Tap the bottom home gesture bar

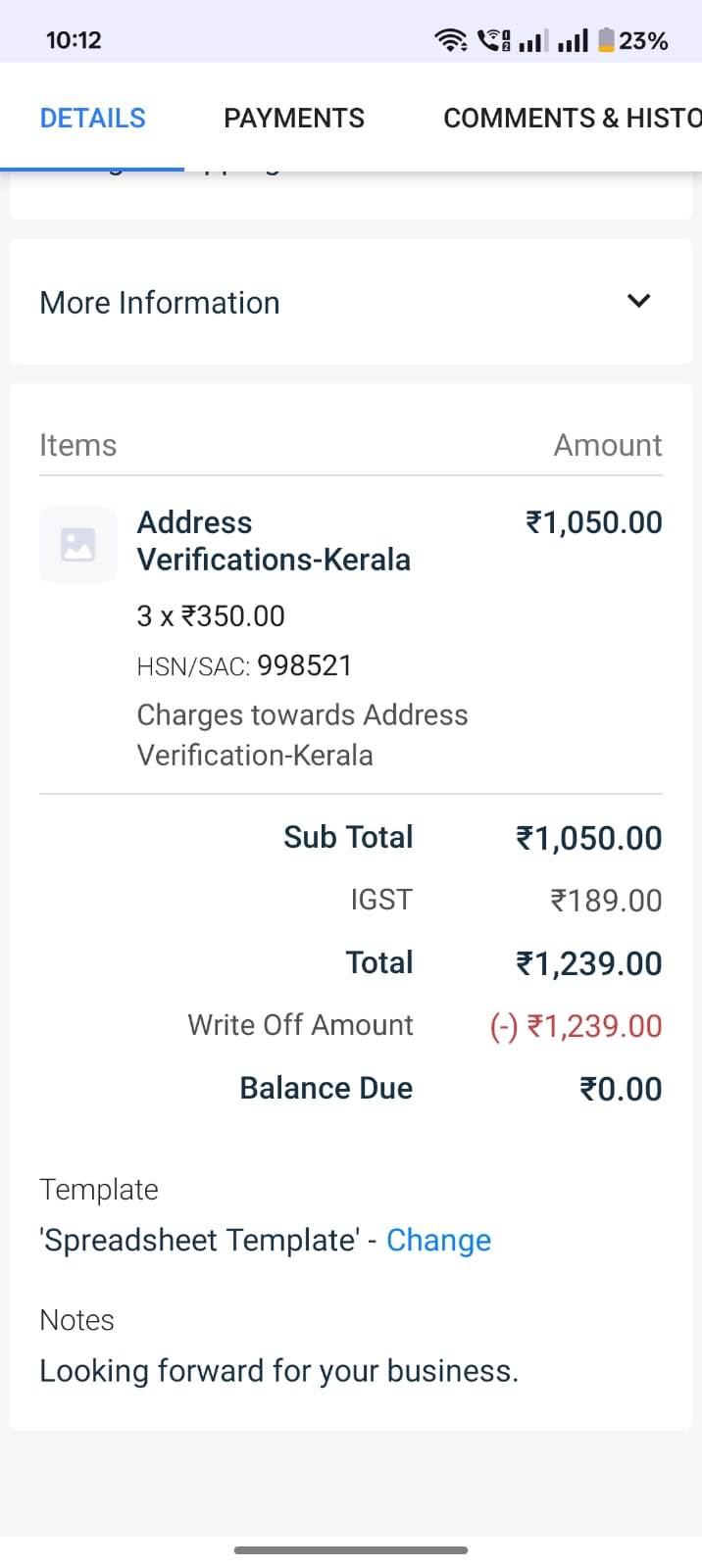click(351, 1550)
